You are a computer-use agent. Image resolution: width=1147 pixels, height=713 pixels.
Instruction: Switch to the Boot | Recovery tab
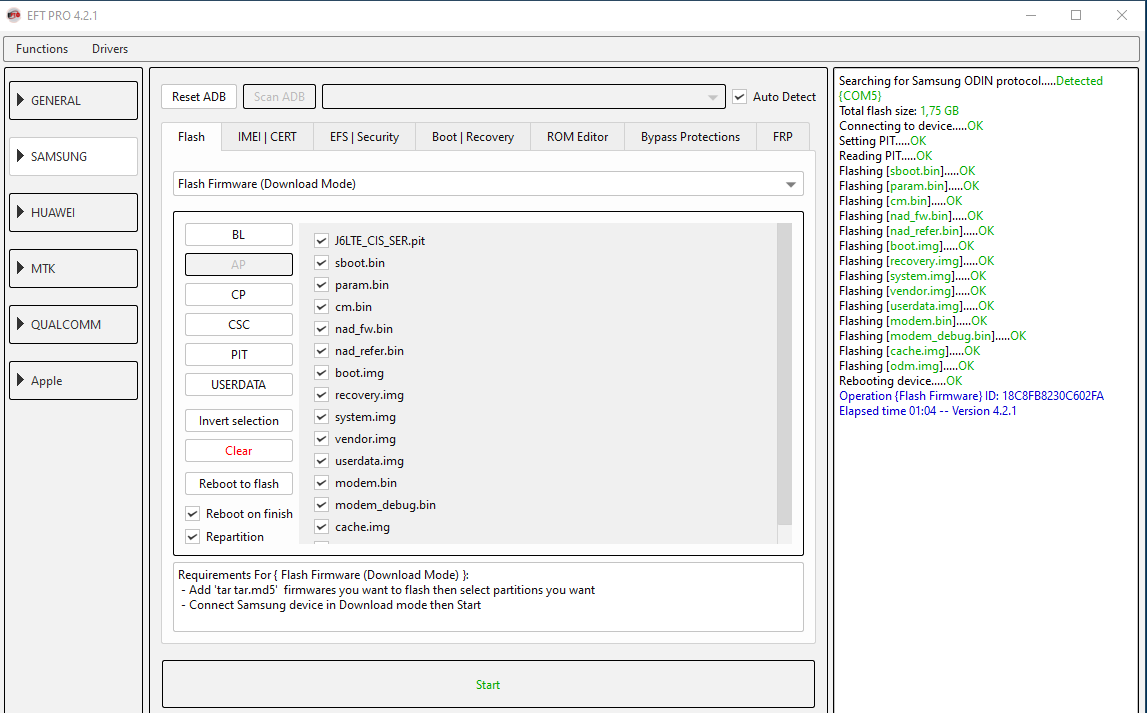point(473,137)
